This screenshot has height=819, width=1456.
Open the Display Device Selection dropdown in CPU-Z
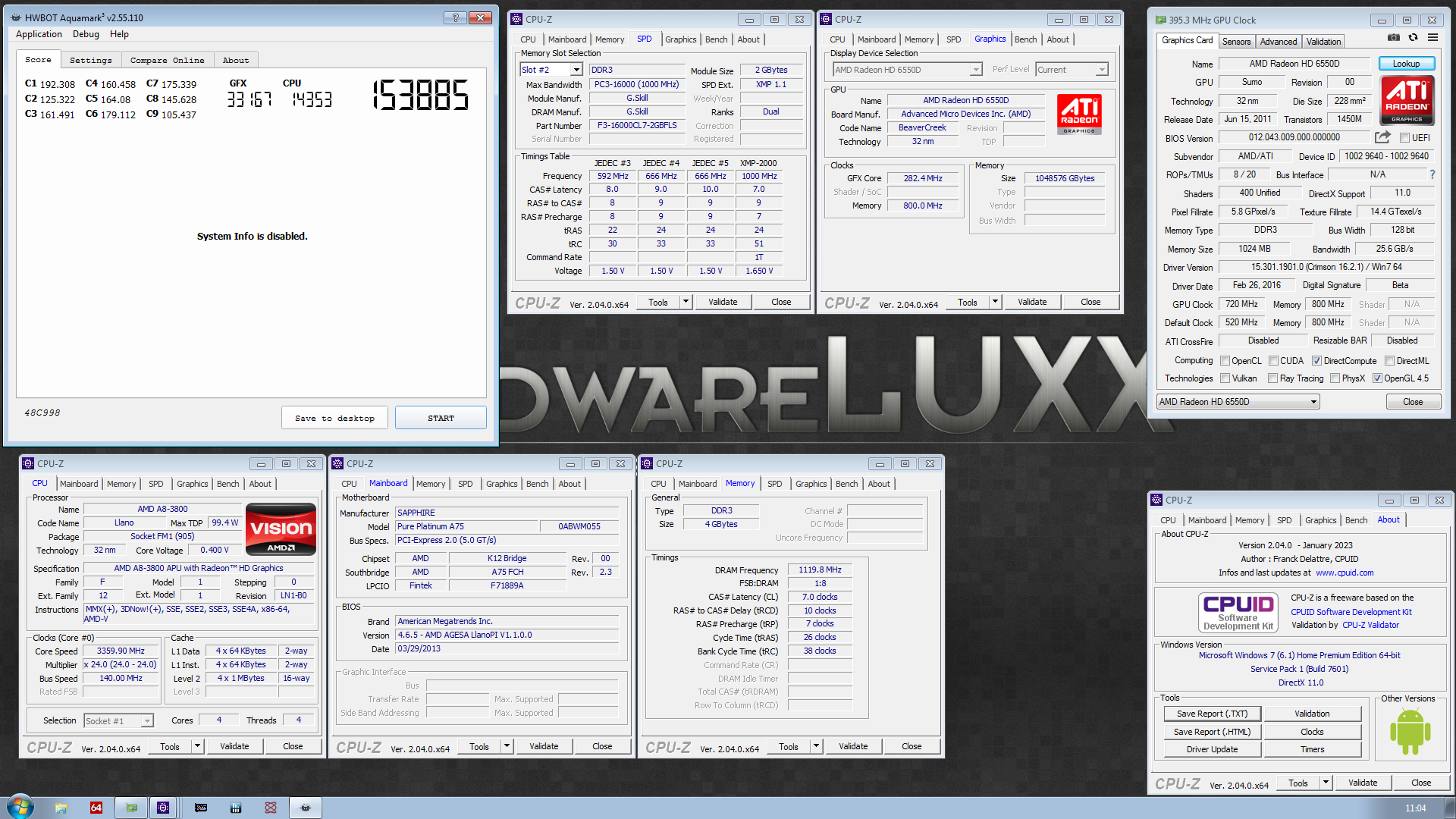click(x=908, y=70)
